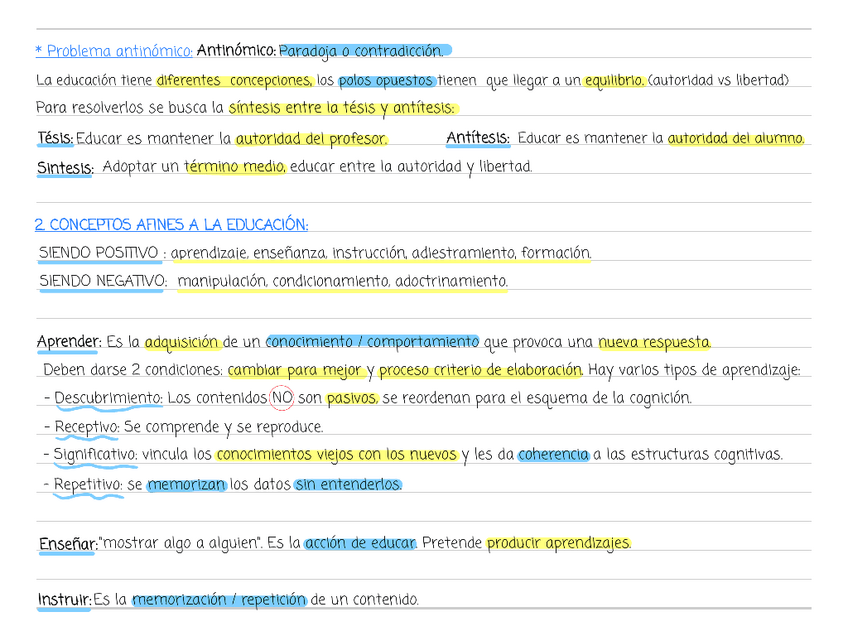Screen dimensions: 848x636
Task: Click the text "(autoridad vs libertad)"
Action: (718, 80)
